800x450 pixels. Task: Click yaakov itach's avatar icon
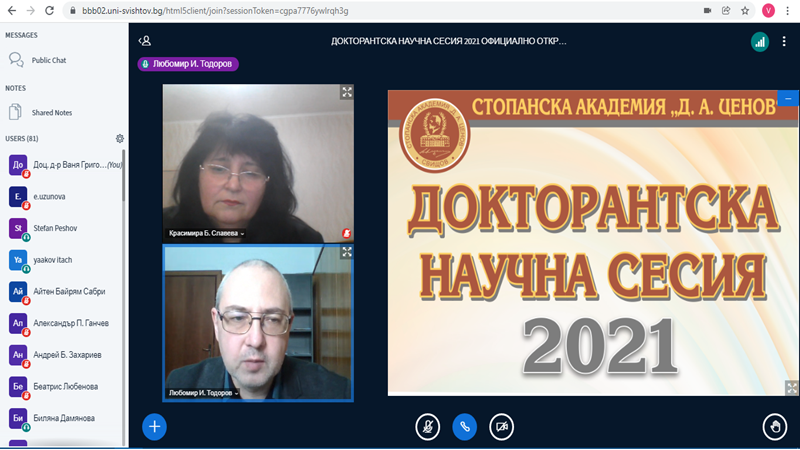[18, 260]
